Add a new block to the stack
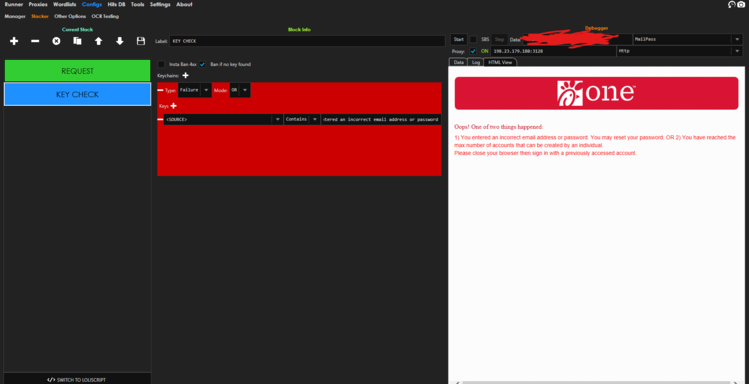Viewport: 749px width, 384px height. pos(14,42)
